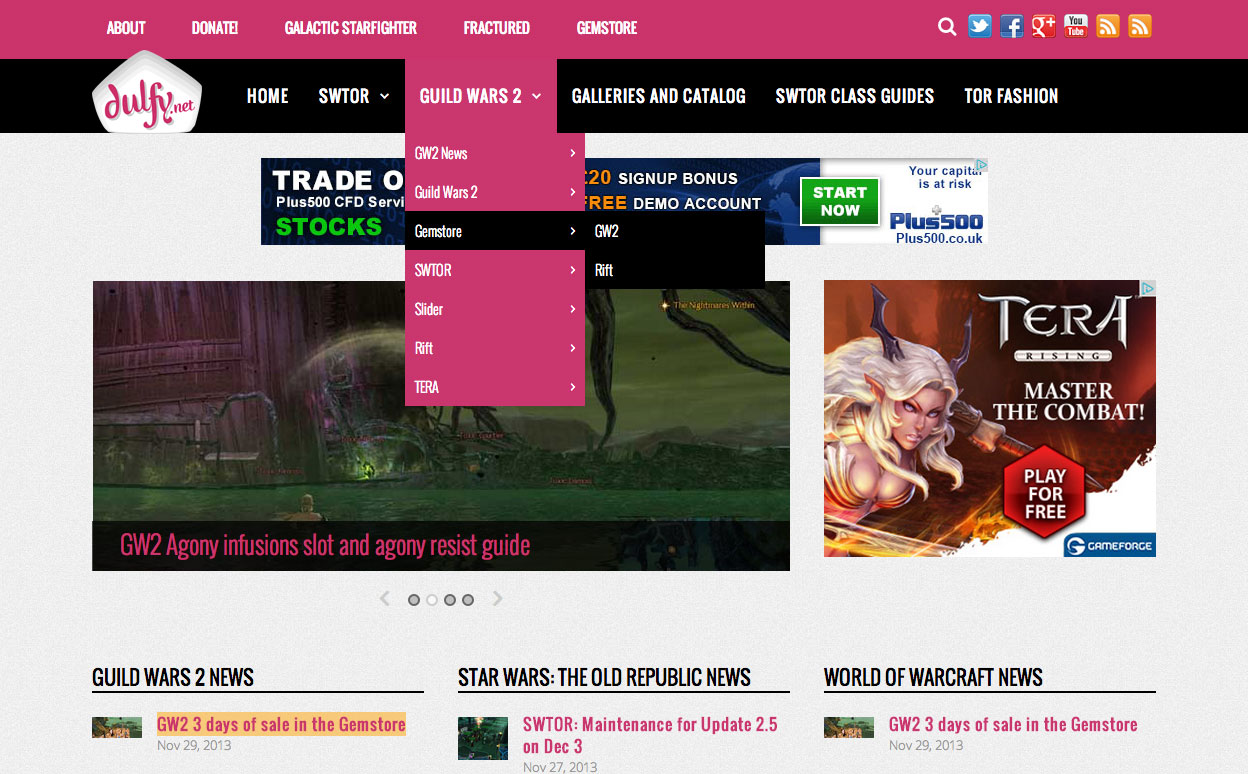The width and height of the screenshot is (1248, 774).
Task: Open Galactic Starfighter top link
Action: pyautogui.click(x=351, y=28)
